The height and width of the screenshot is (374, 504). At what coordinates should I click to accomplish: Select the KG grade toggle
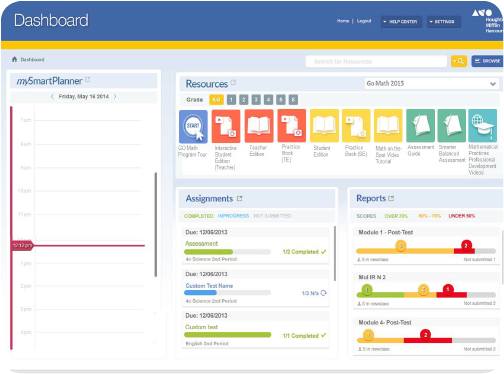click(216, 100)
